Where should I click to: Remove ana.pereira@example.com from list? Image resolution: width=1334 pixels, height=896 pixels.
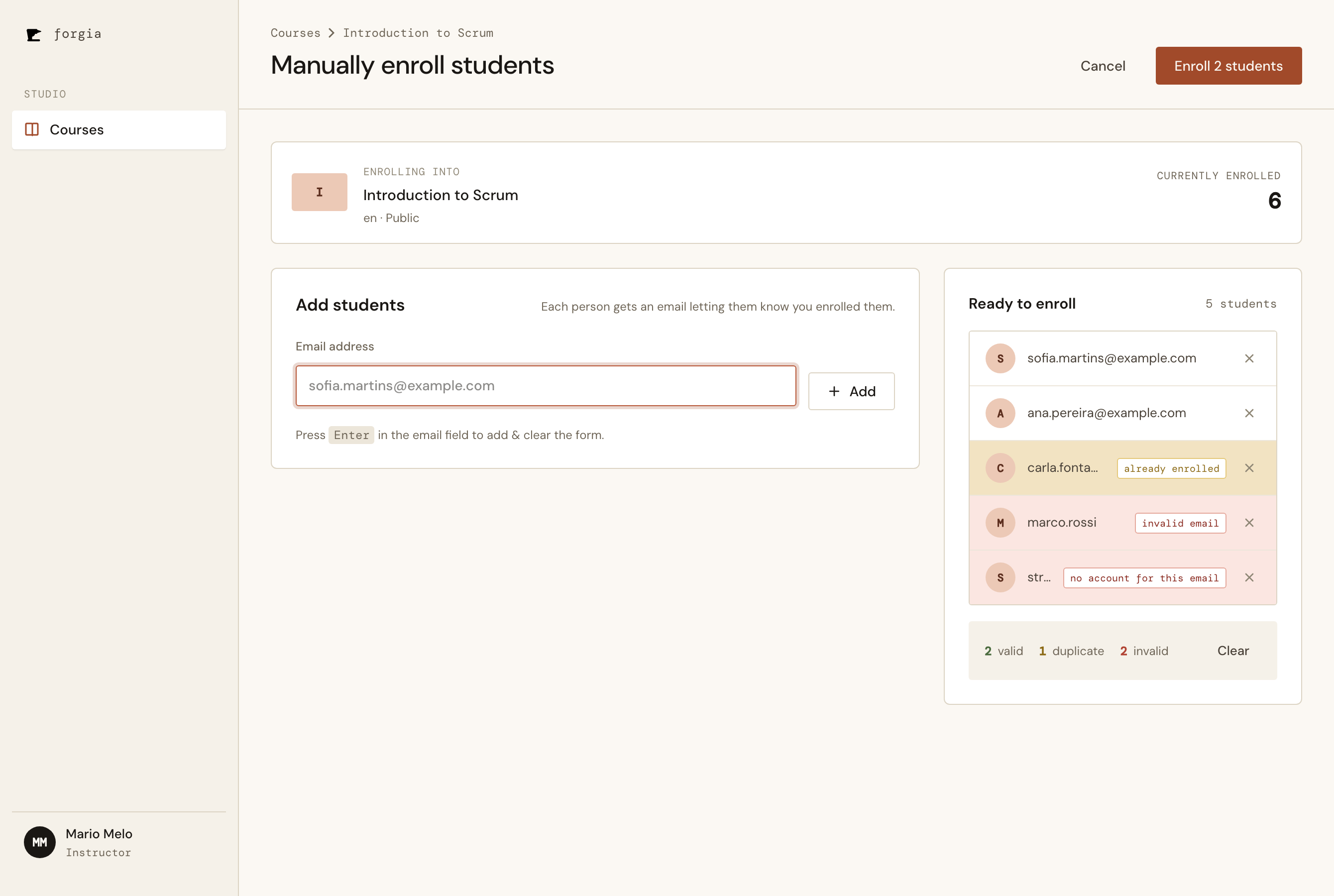pos(1249,413)
